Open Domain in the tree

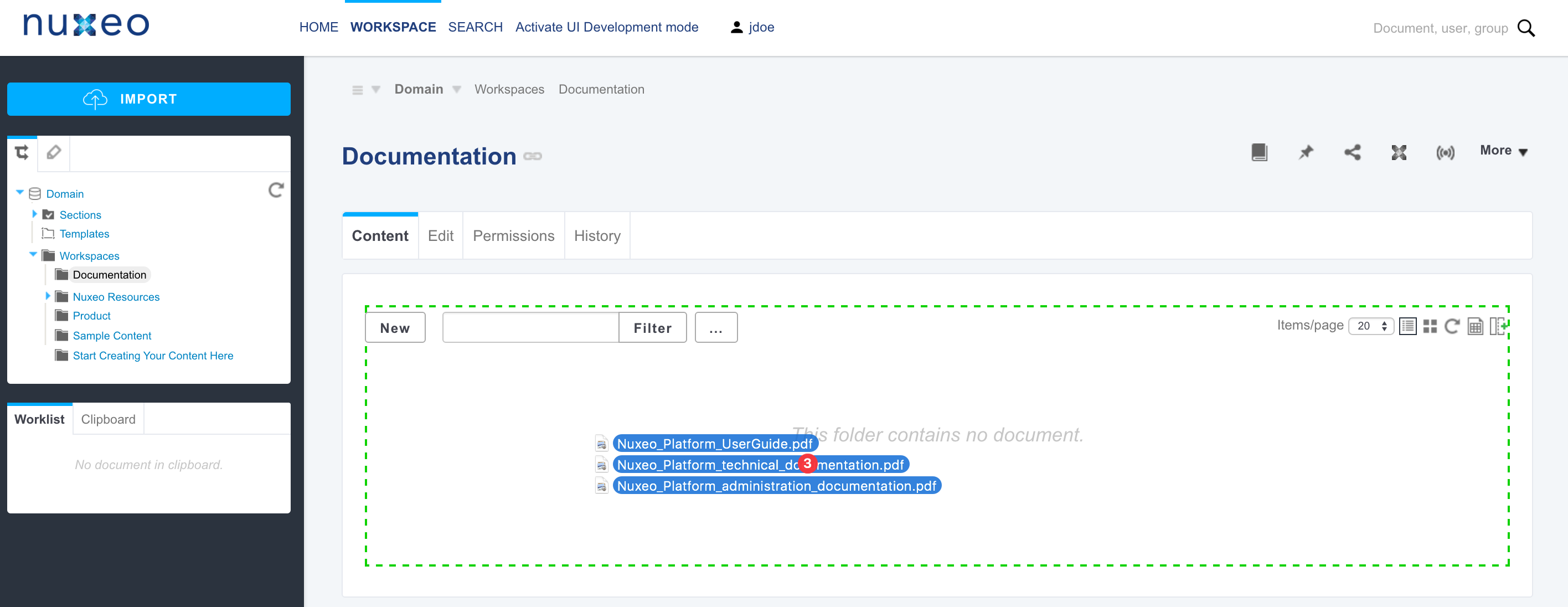point(65,194)
